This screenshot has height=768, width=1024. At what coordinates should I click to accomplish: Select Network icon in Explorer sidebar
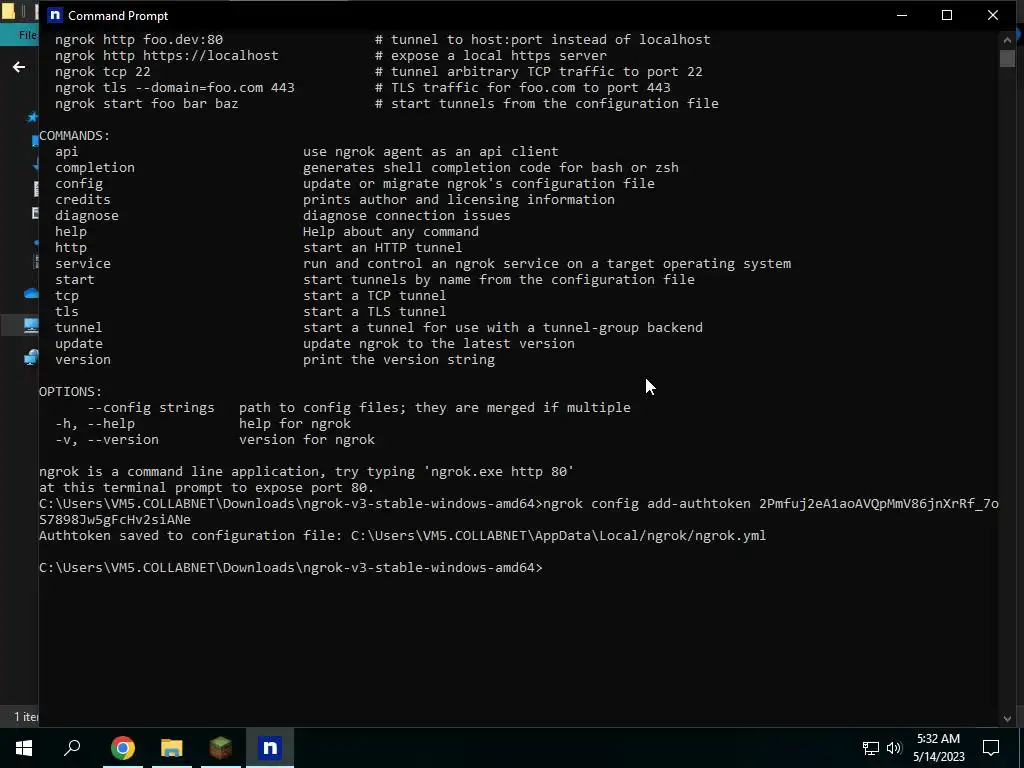[31, 357]
